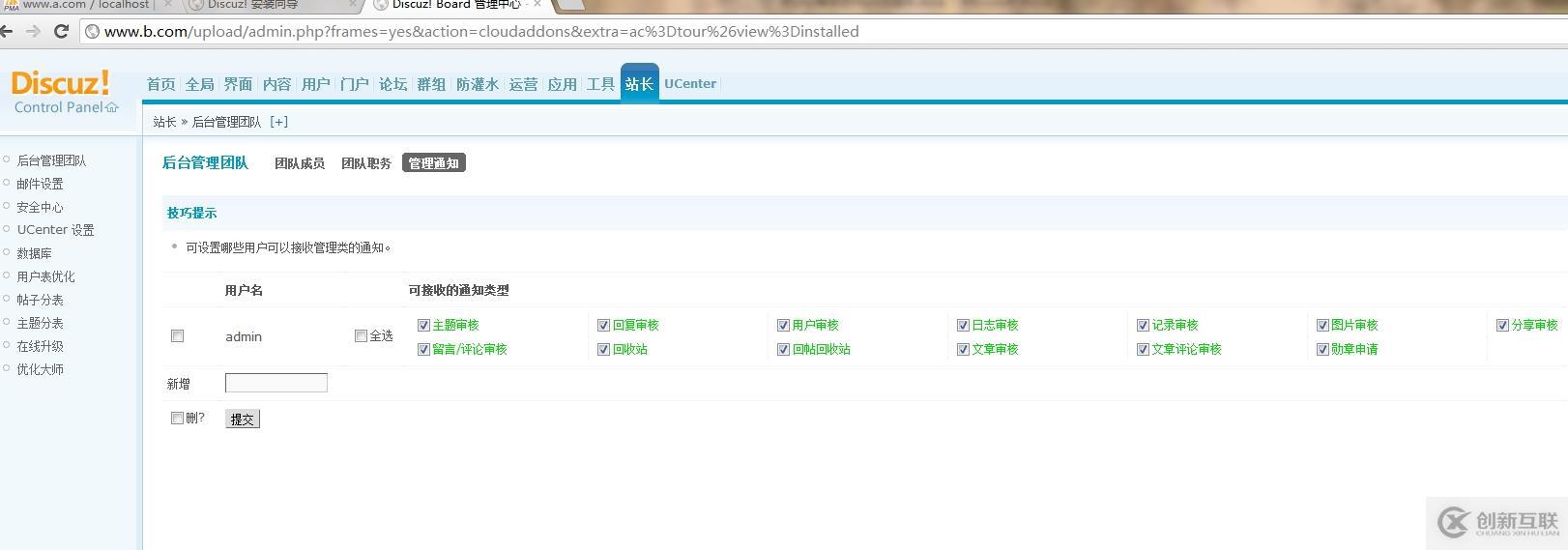The image size is (1568, 550).
Task: Uncheck the 记录审核 checkbox
Action: click(x=1143, y=325)
